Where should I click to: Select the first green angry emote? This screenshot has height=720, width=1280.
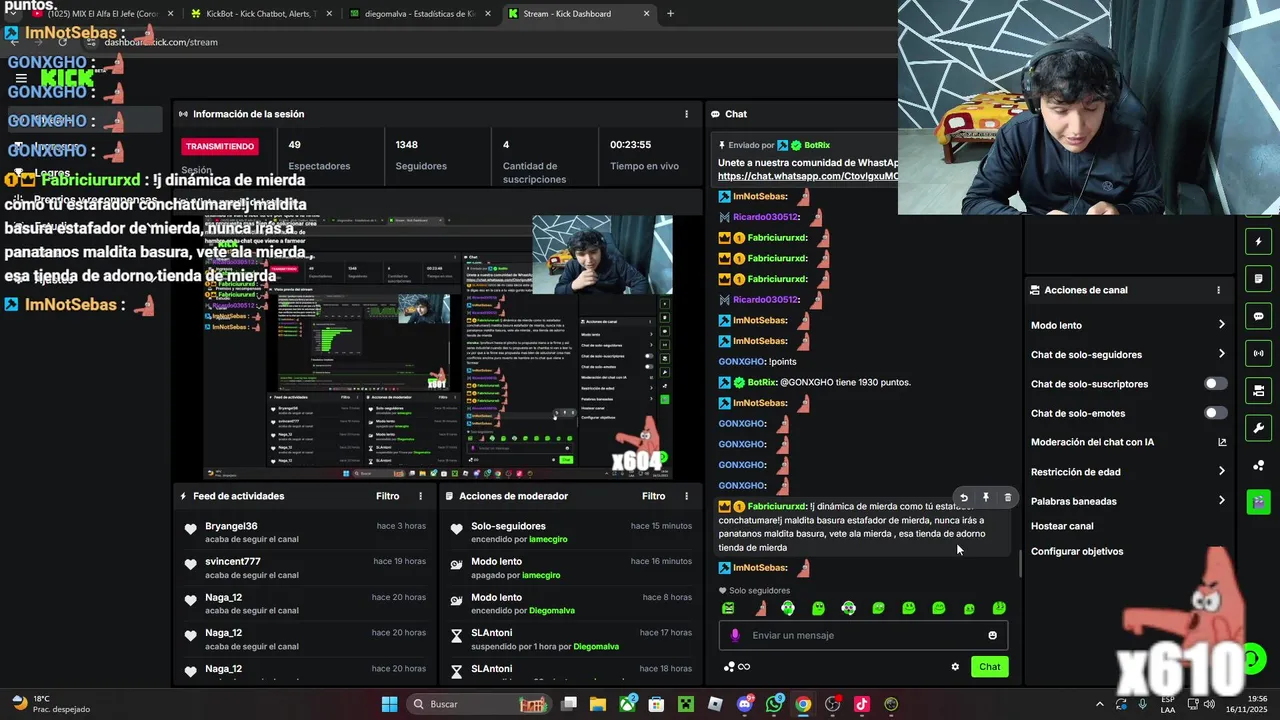[728, 608]
